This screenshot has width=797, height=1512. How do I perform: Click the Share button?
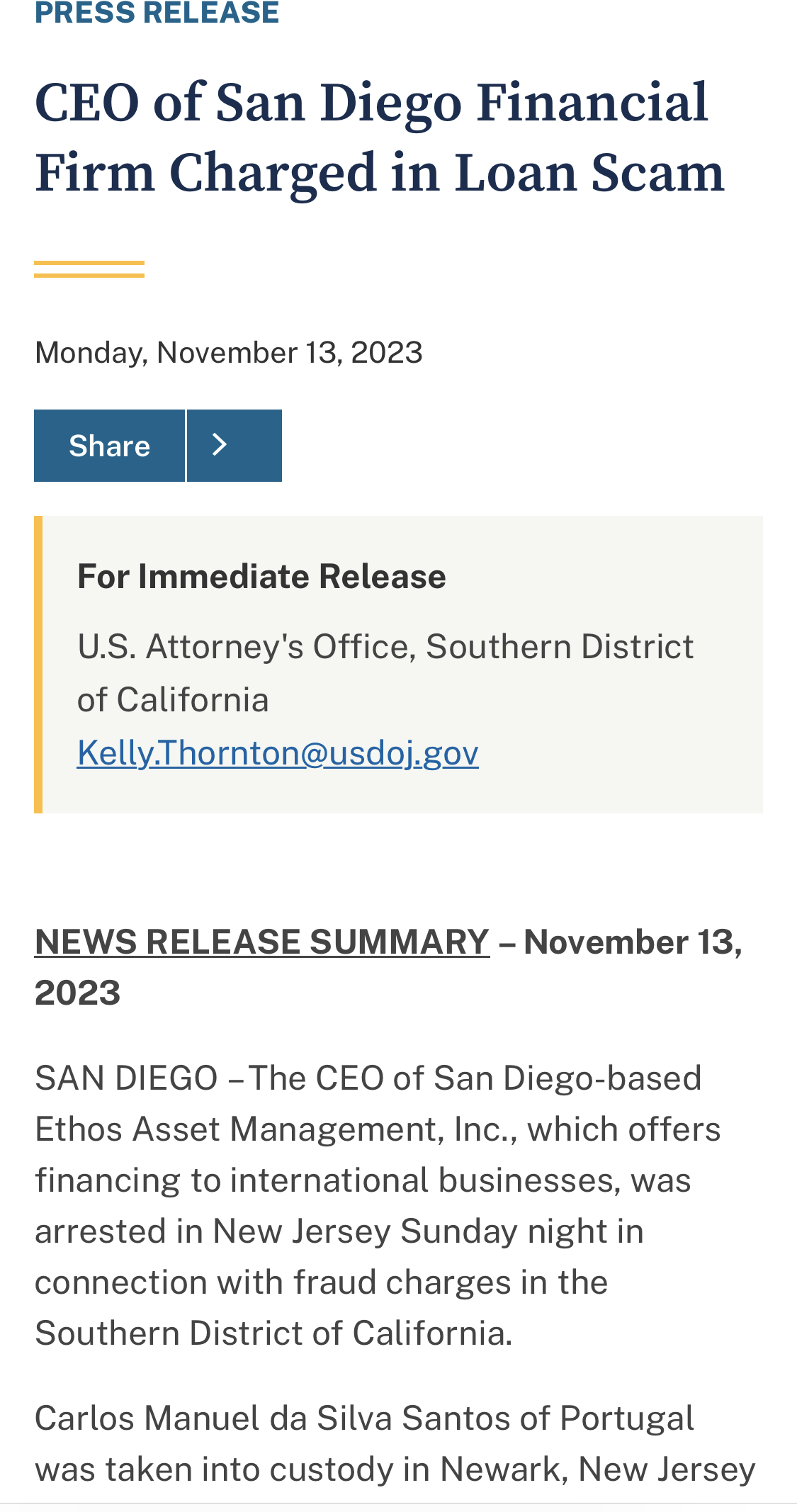(109, 446)
